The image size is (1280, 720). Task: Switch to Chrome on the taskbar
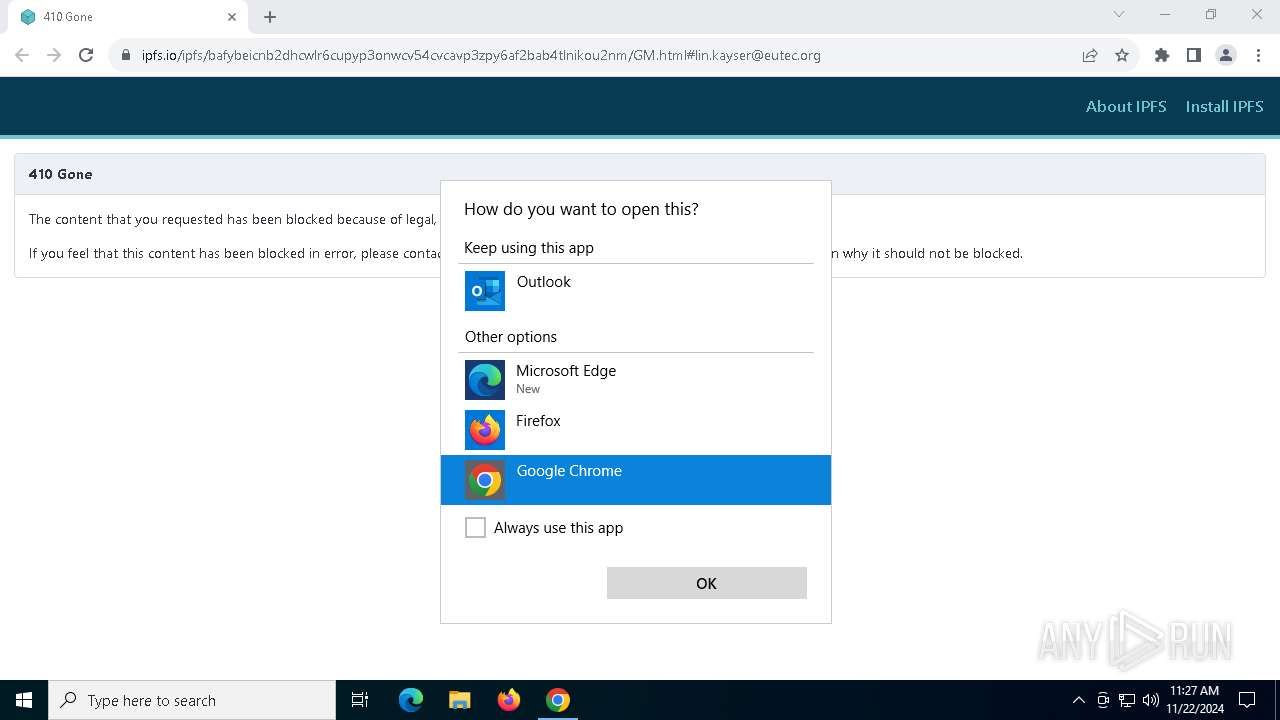[558, 700]
